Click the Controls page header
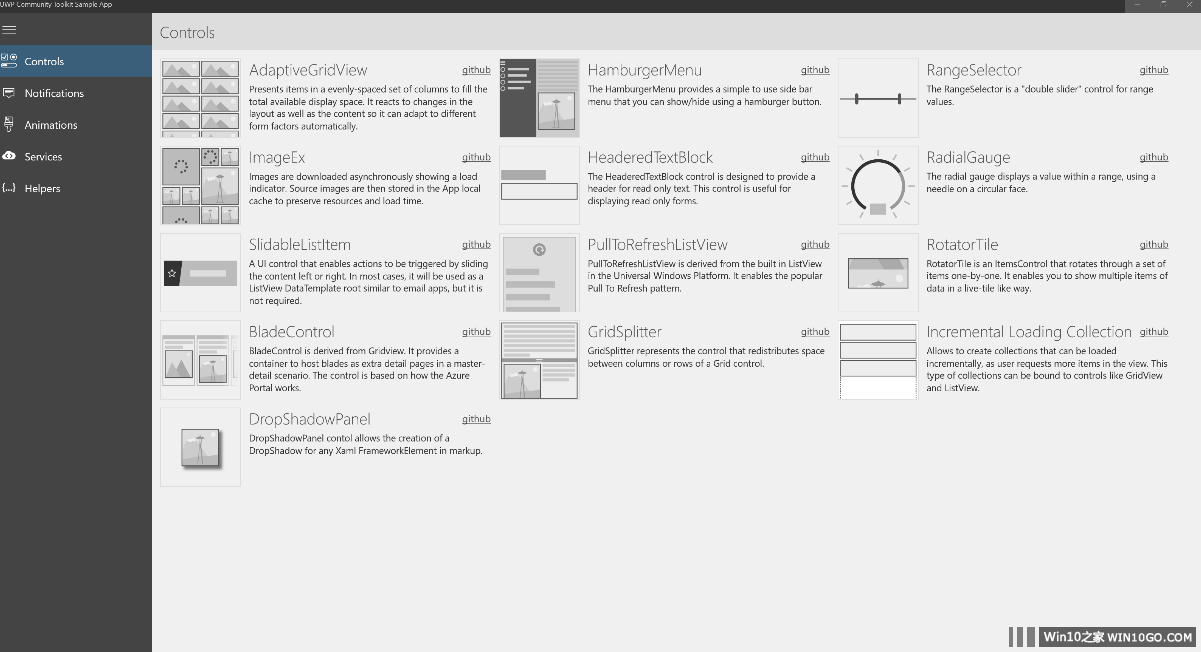This screenshot has width=1201, height=652. point(187,33)
